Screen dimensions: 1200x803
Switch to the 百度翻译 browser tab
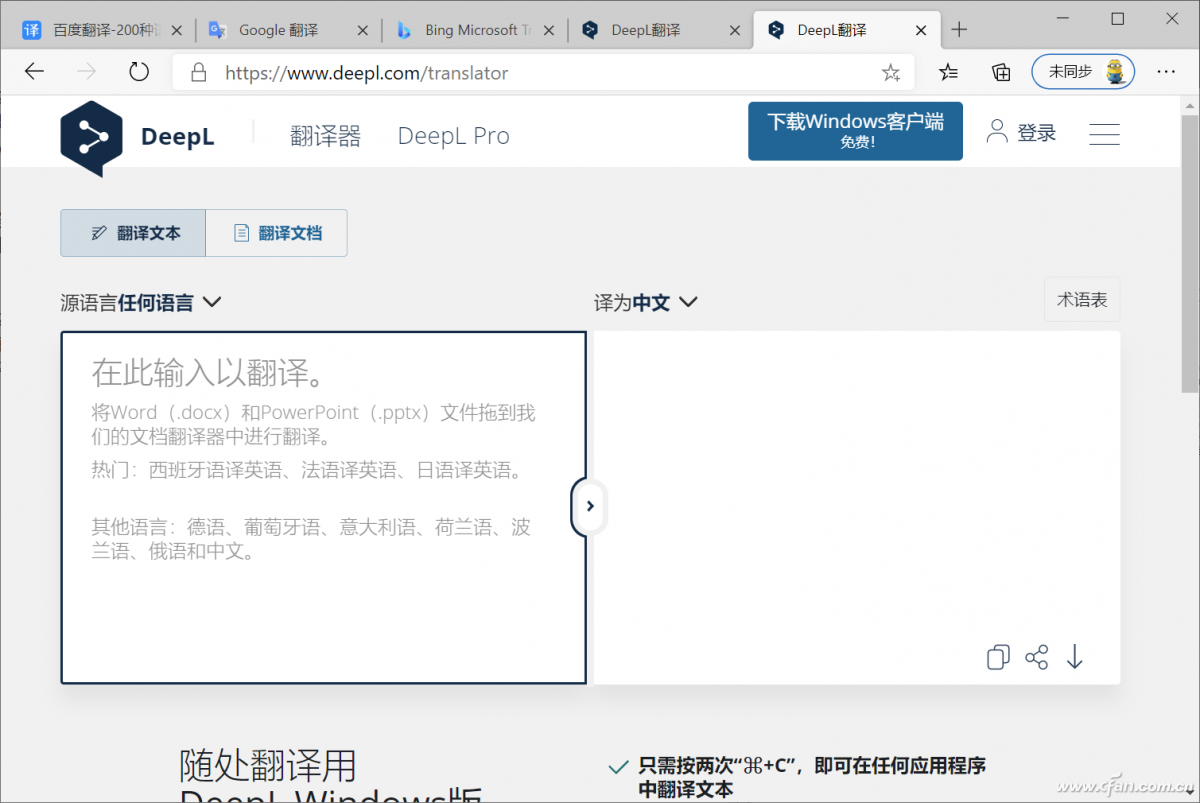pos(103,30)
